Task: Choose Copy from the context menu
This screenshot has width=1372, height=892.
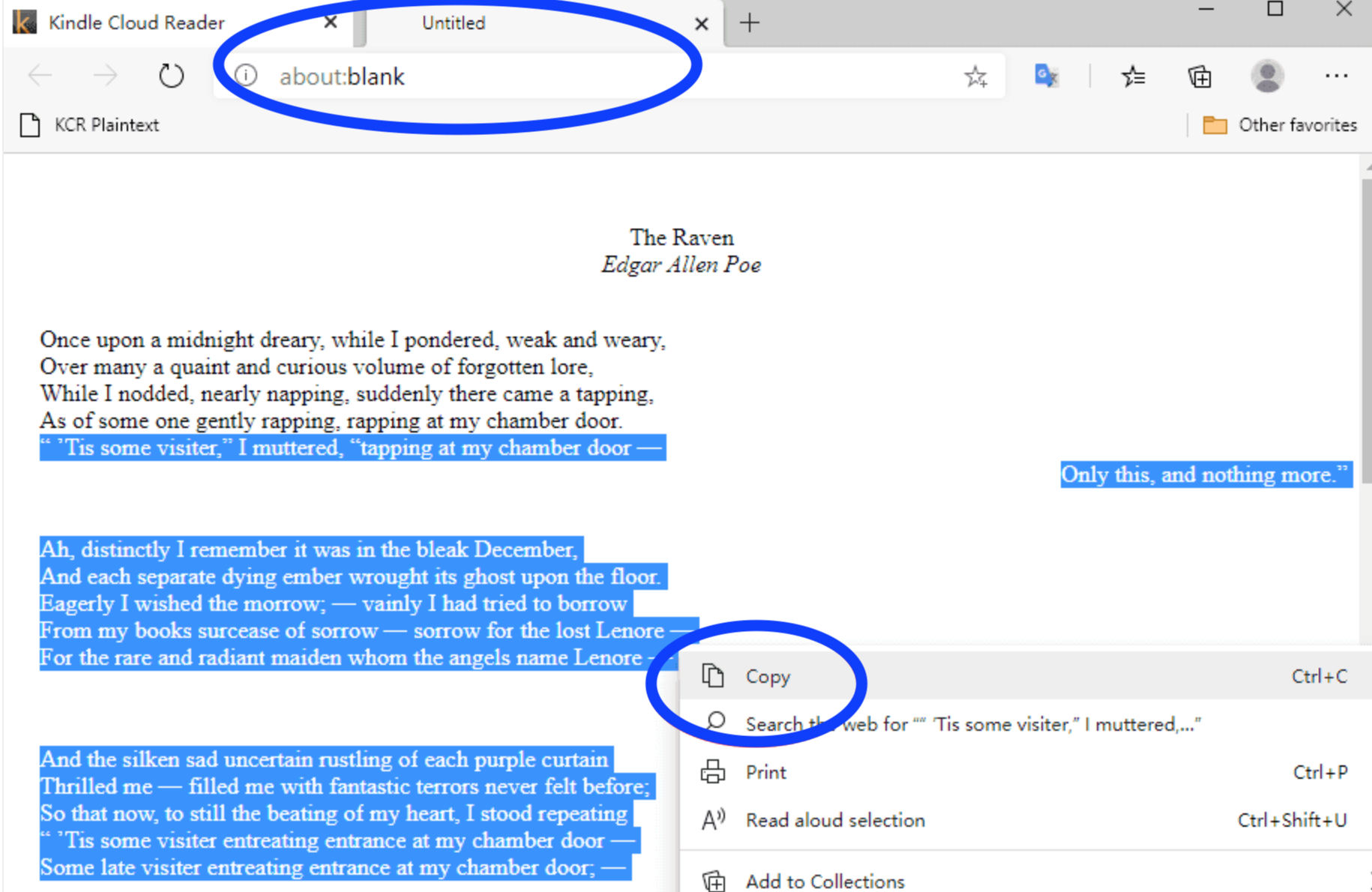Action: (x=1026, y=676)
